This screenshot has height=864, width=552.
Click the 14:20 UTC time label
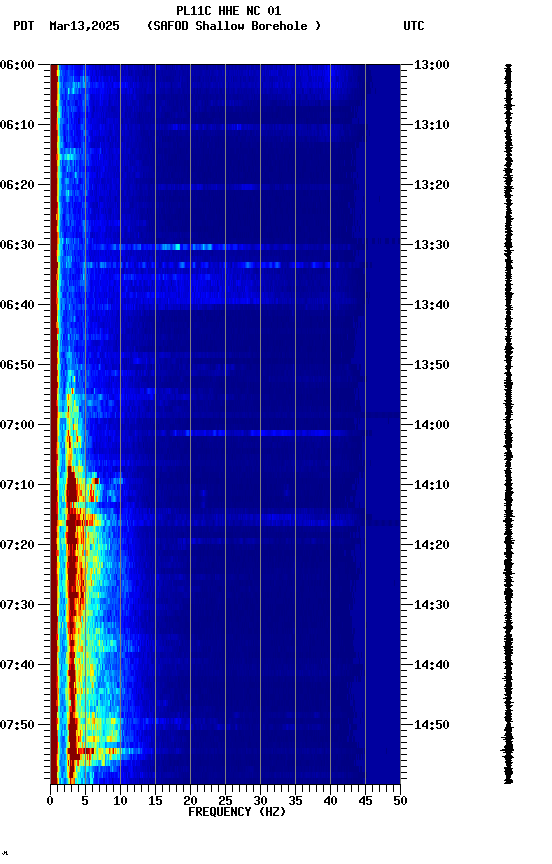pyautogui.click(x=432, y=545)
